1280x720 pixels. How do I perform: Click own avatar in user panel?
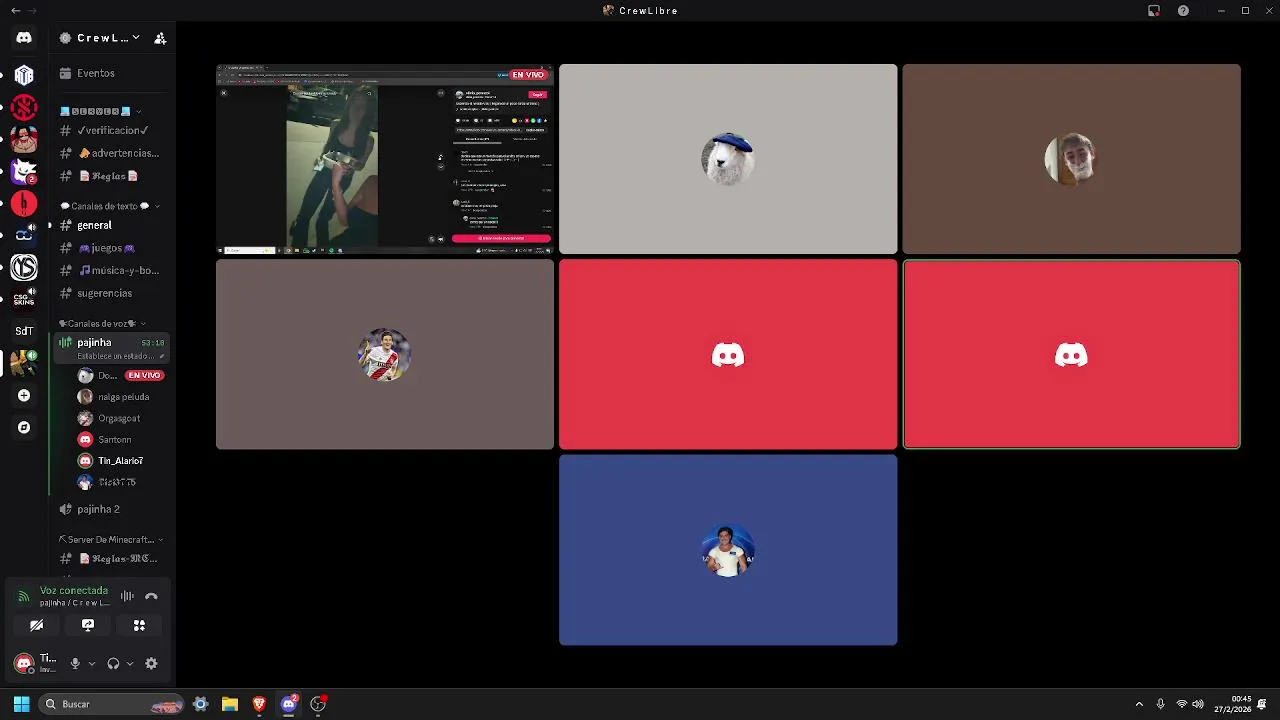[24, 663]
